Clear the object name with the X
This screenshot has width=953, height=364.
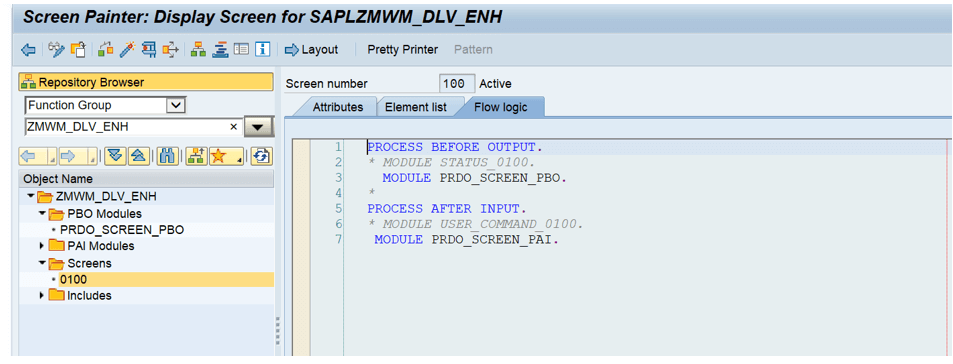pyautogui.click(x=233, y=127)
